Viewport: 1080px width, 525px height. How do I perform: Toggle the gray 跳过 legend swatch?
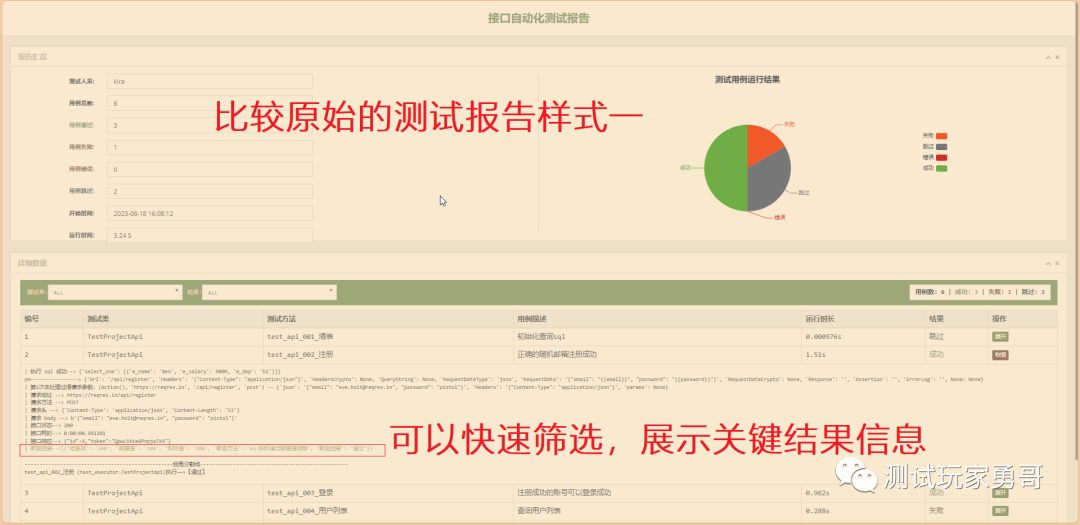tap(942, 147)
